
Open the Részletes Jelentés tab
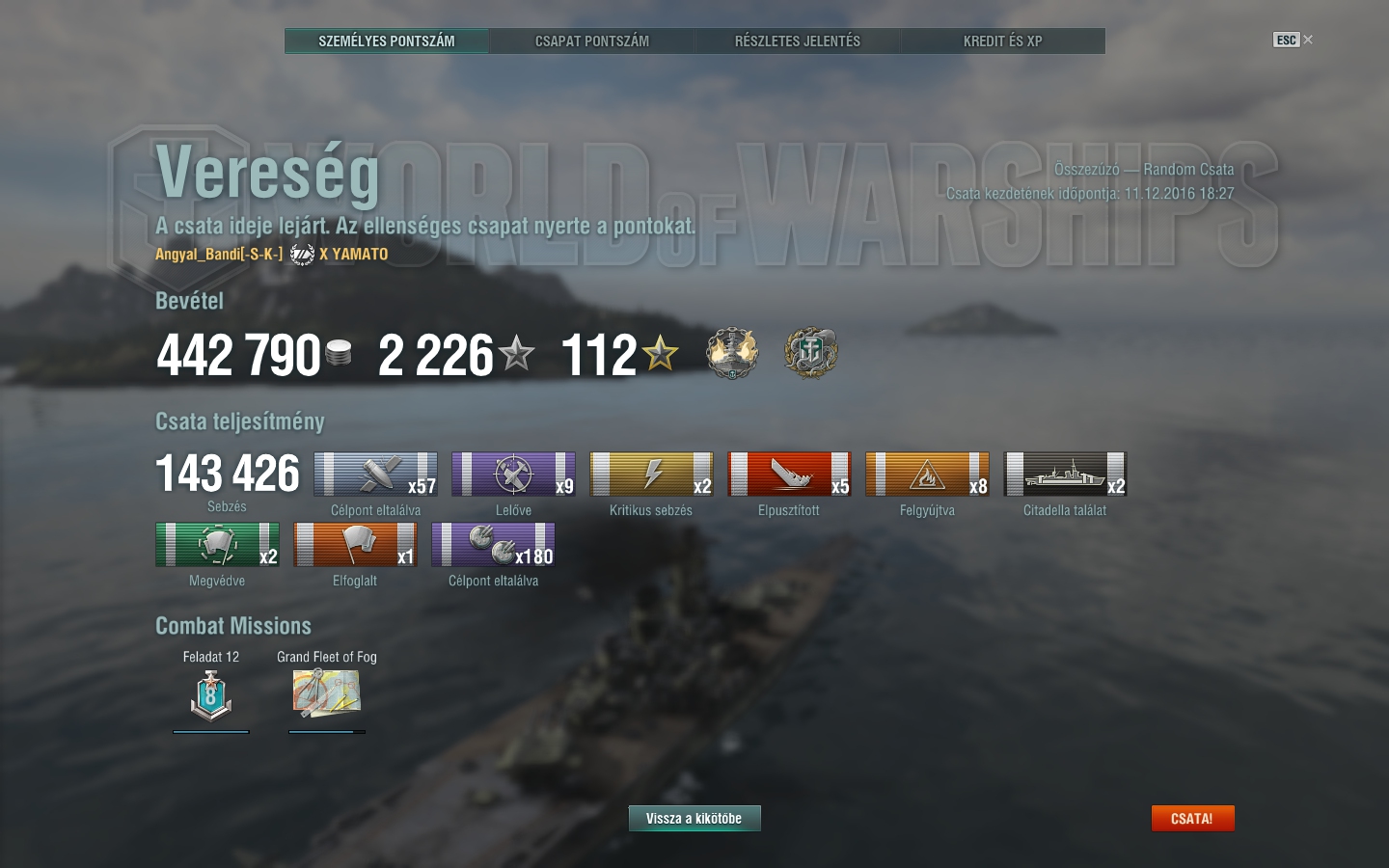click(797, 41)
